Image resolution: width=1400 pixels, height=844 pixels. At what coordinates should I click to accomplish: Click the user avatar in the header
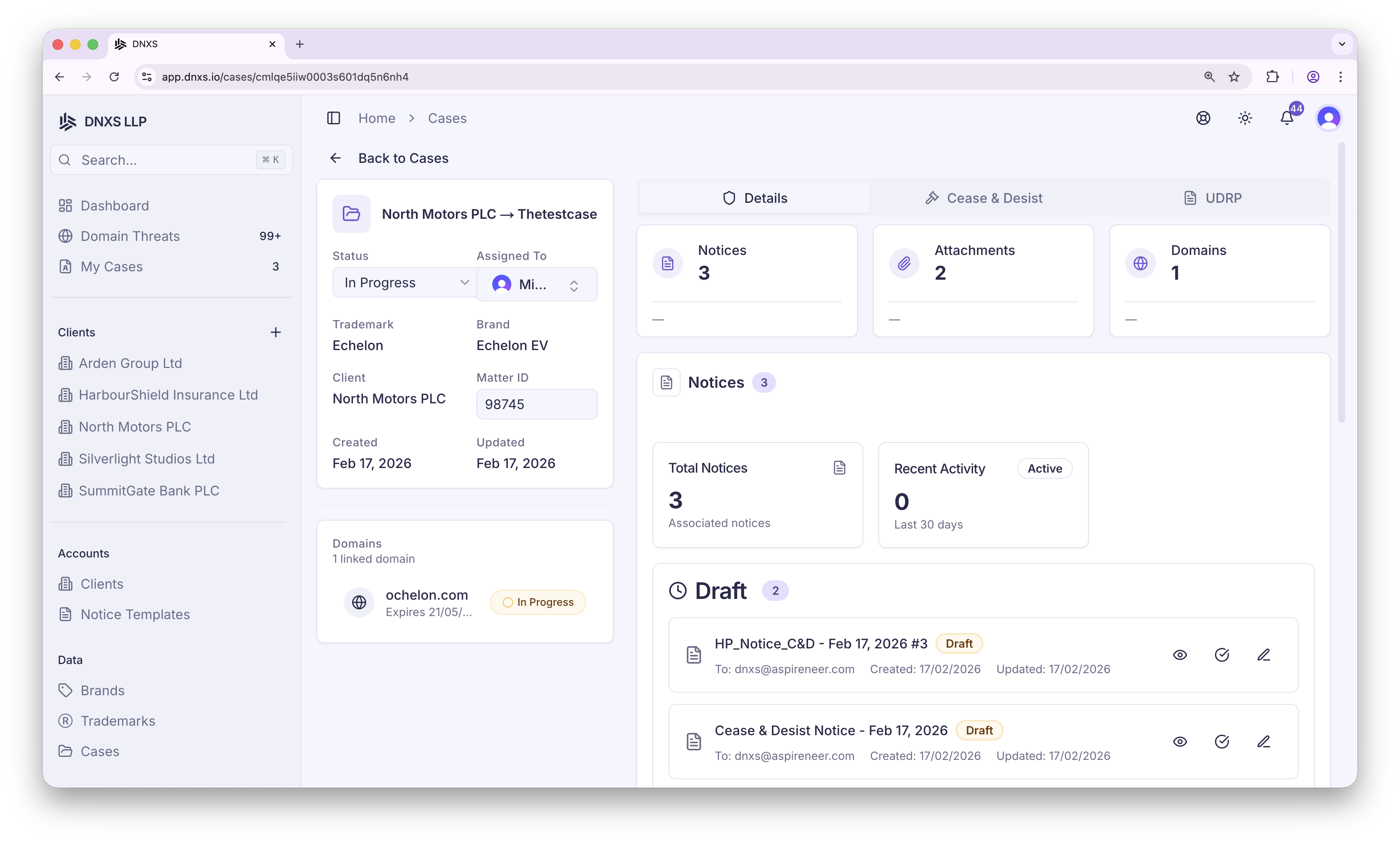point(1328,118)
